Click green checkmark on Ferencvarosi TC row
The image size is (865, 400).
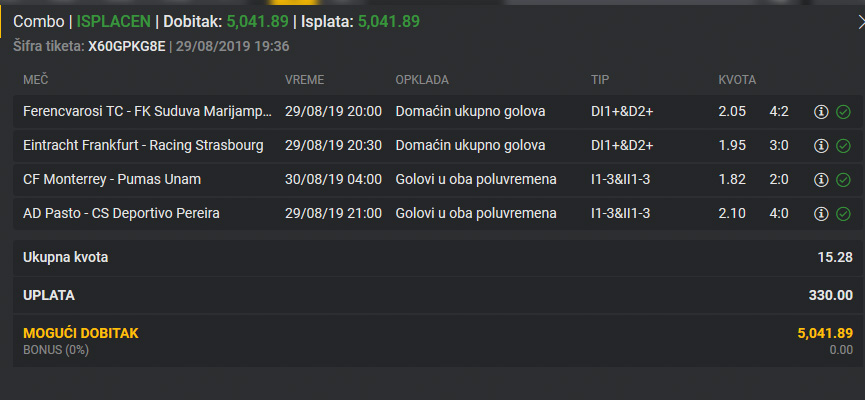click(x=843, y=112)
